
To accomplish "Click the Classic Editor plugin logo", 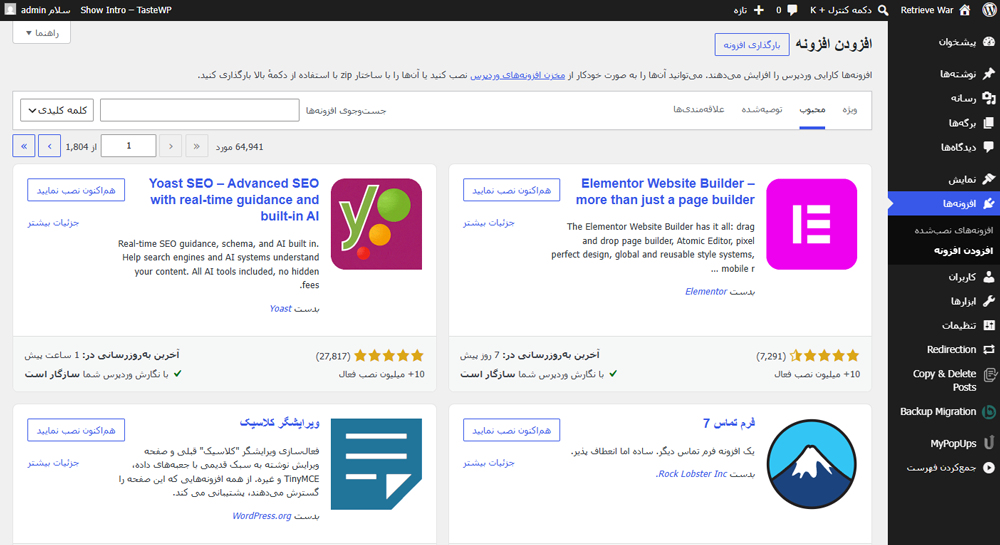I will [376, 463].
